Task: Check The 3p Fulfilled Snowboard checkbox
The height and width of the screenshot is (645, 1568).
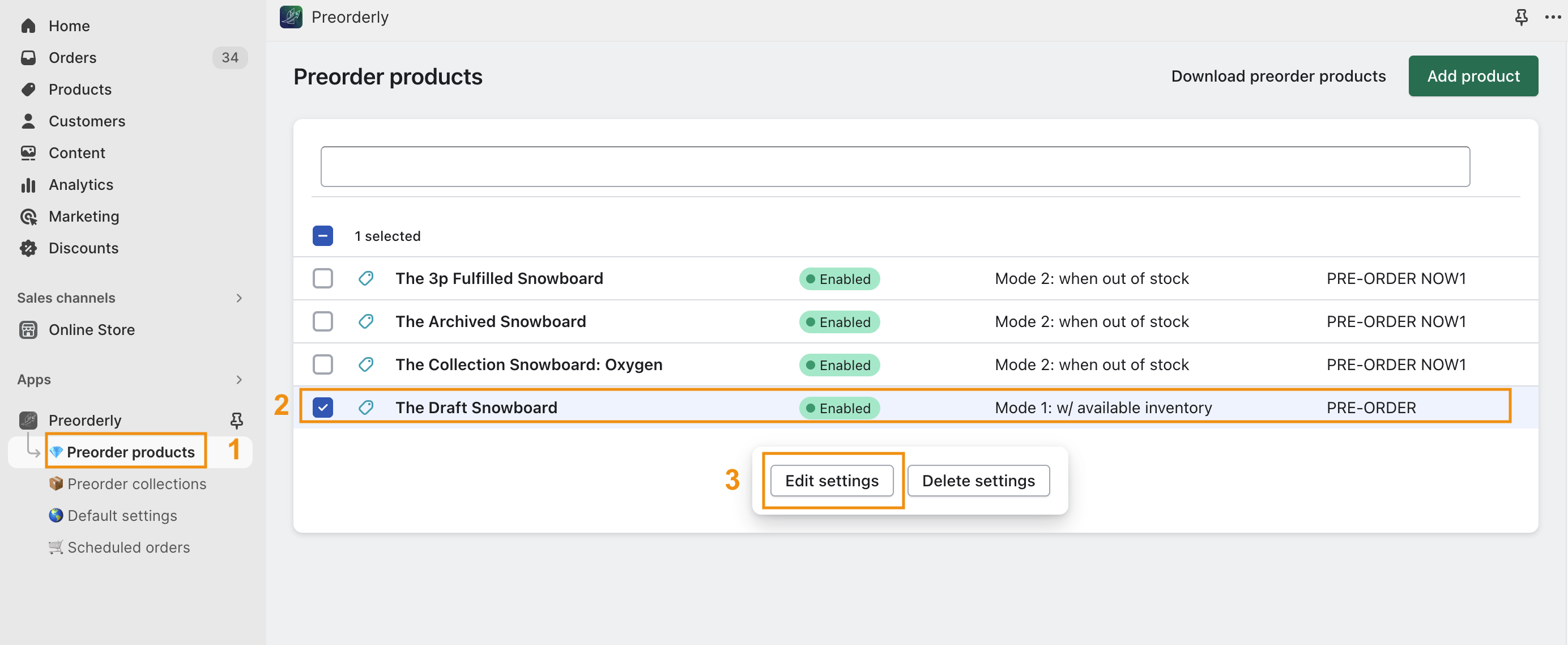Action: pyautogui.click(x=323, y=278)
